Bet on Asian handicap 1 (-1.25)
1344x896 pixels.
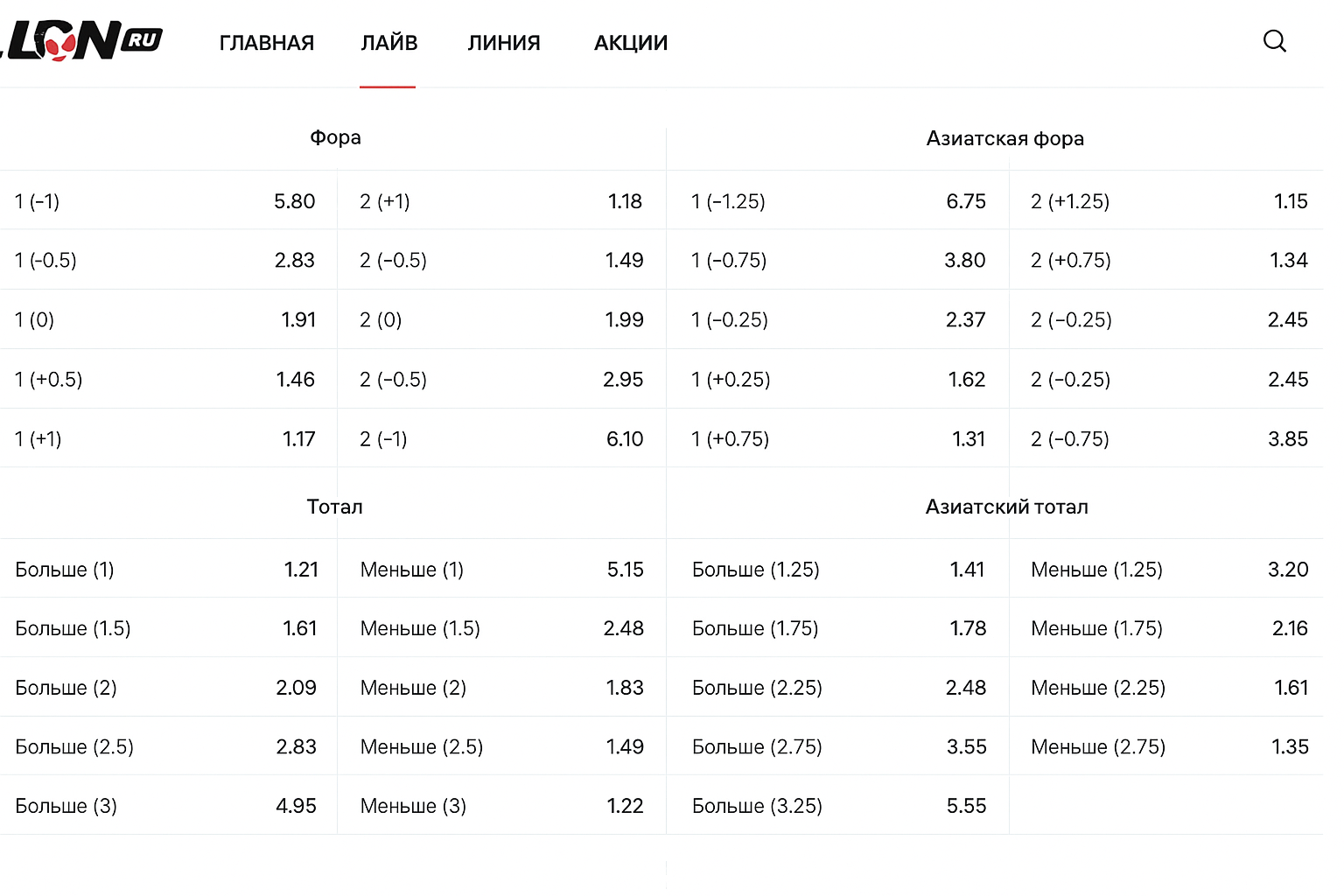click(x=837, y=201)
